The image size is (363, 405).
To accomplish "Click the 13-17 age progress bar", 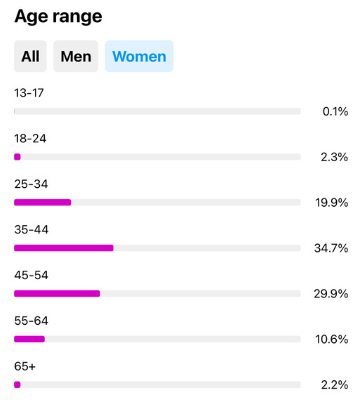I will [x=157, y=111].
